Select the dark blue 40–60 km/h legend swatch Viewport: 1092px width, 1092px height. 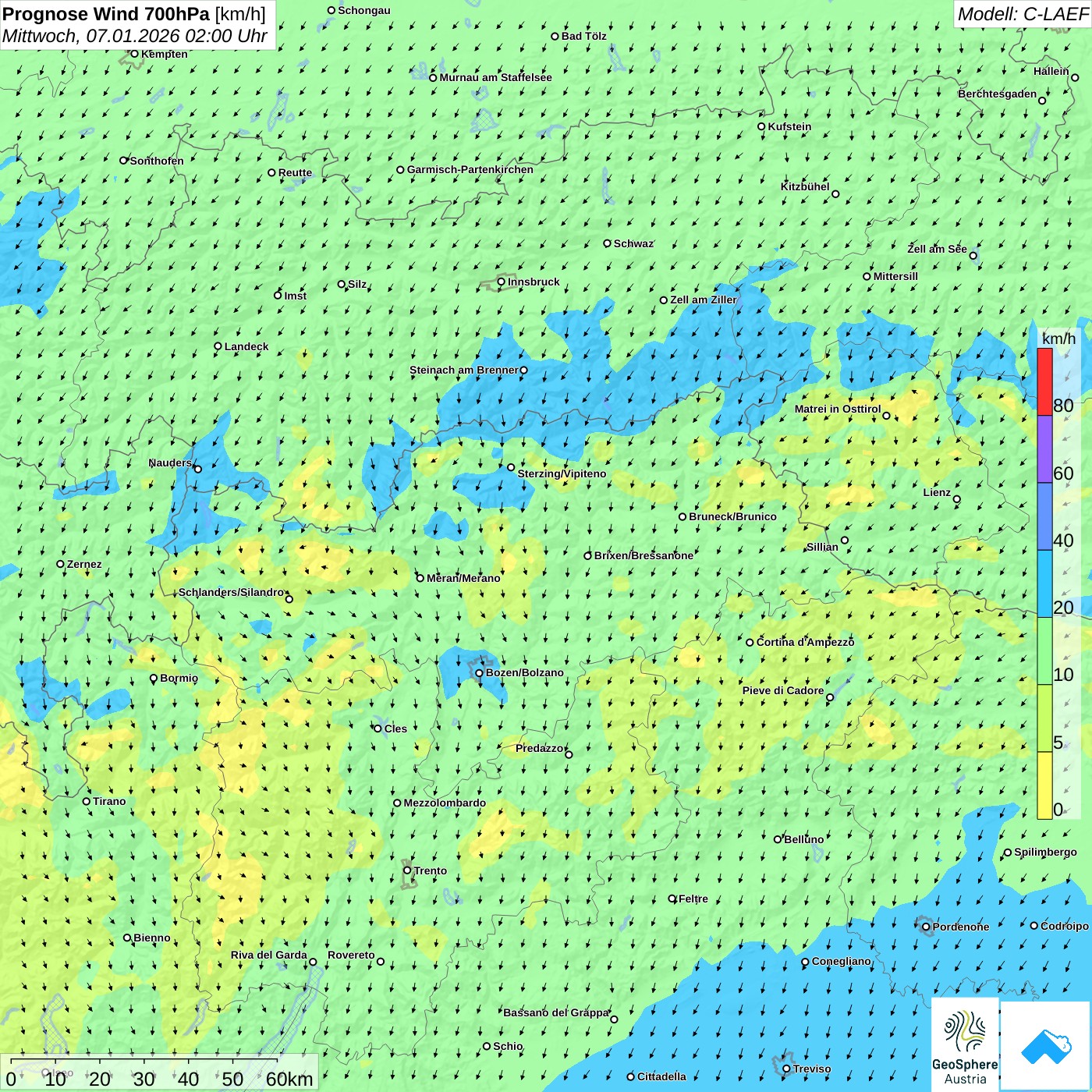[x=1044, y=517]
